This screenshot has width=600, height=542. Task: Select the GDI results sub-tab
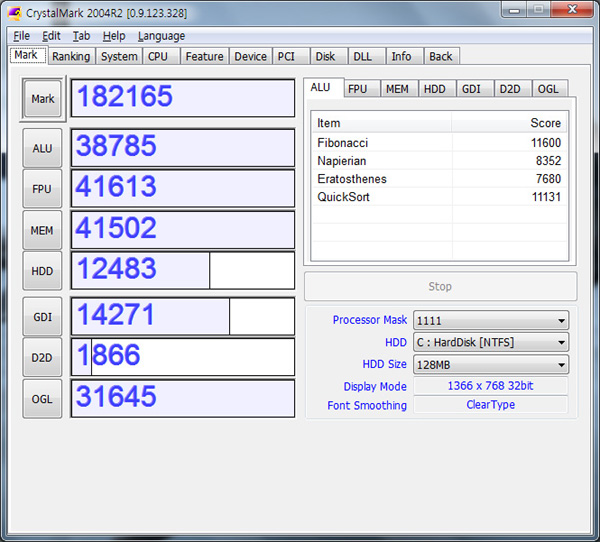(x=475, y=89)
